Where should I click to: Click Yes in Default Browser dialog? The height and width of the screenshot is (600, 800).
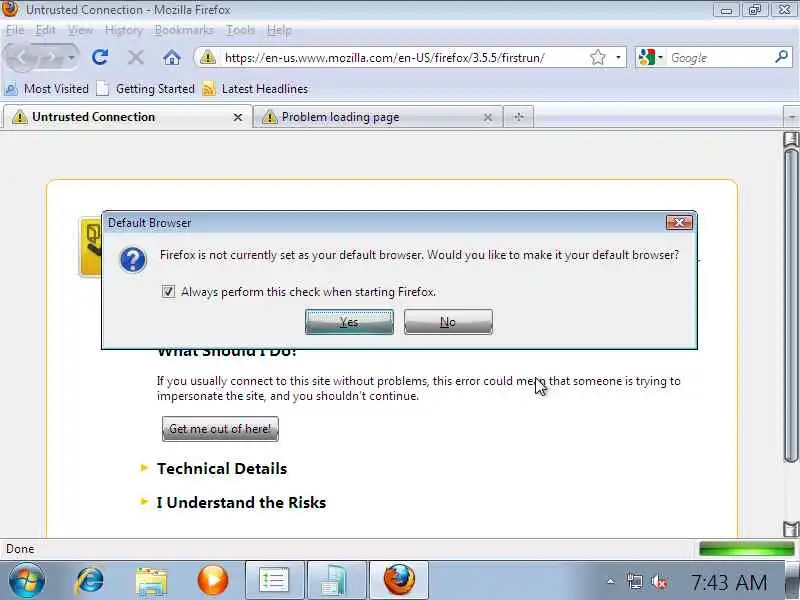click(349, 322)
